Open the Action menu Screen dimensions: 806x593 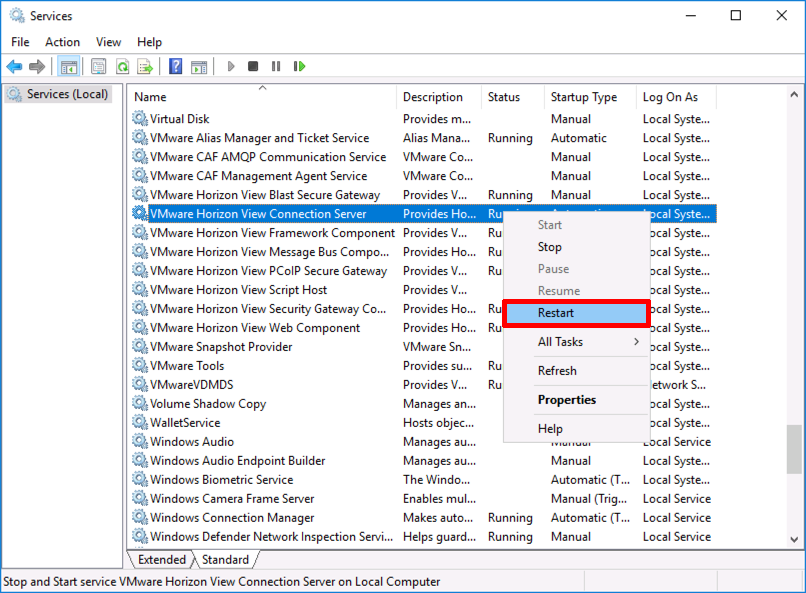63,42
